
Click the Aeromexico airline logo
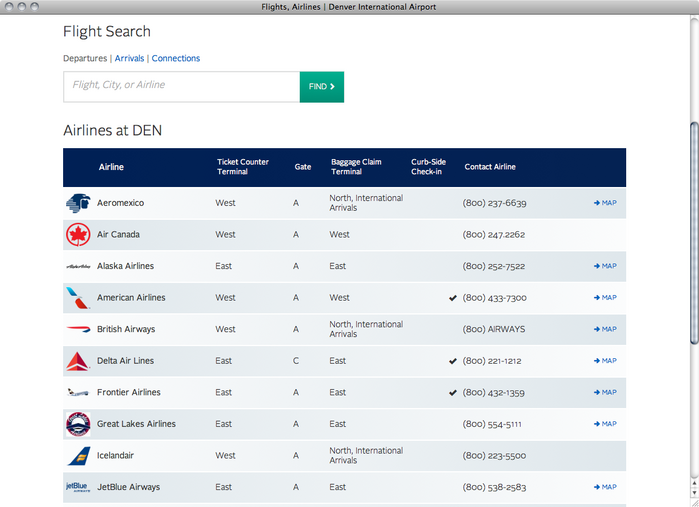pos(78,203)
